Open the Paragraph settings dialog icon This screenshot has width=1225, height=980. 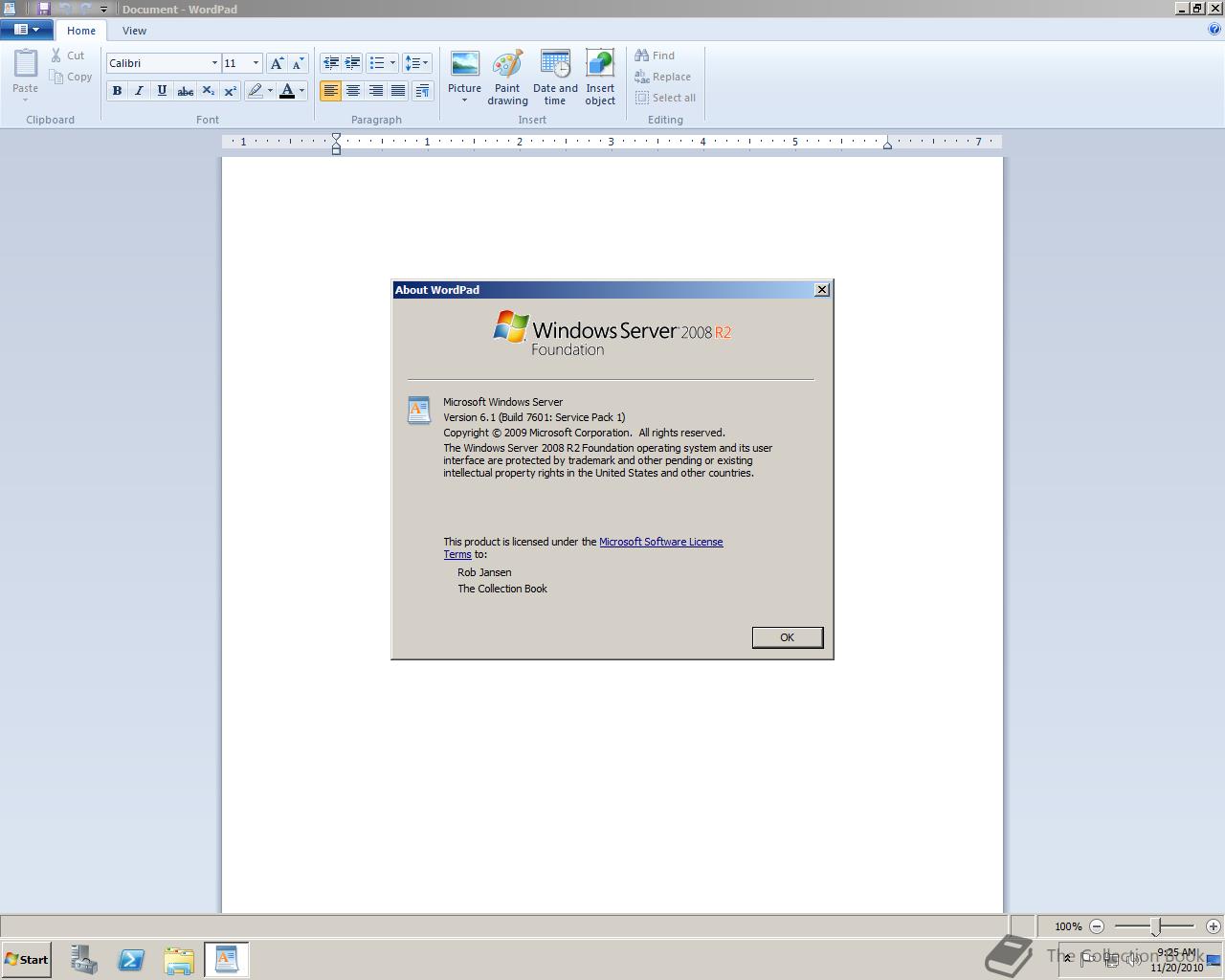[422, 91]
